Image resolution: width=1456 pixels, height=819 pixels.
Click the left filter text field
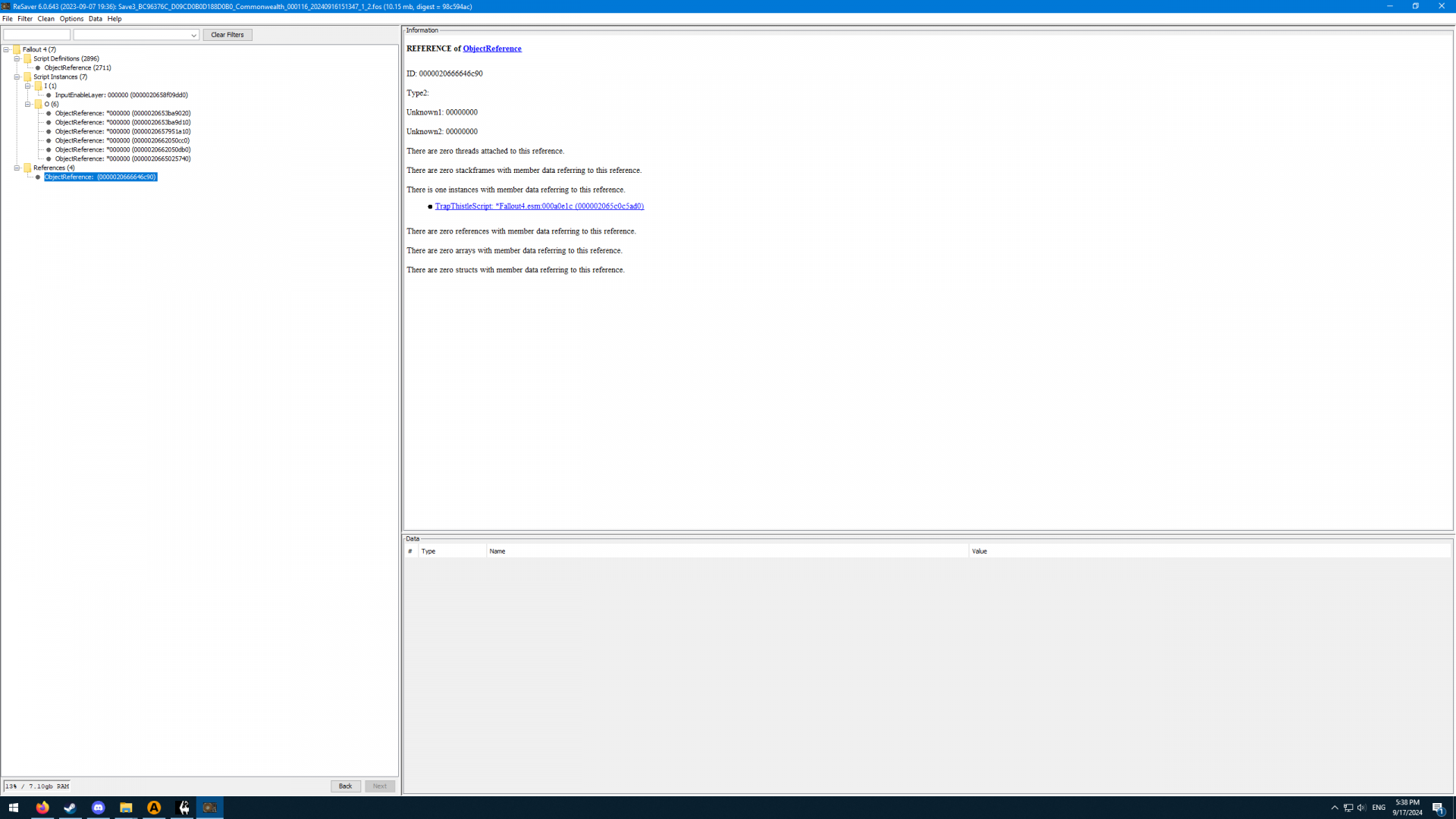click(36, 35)
